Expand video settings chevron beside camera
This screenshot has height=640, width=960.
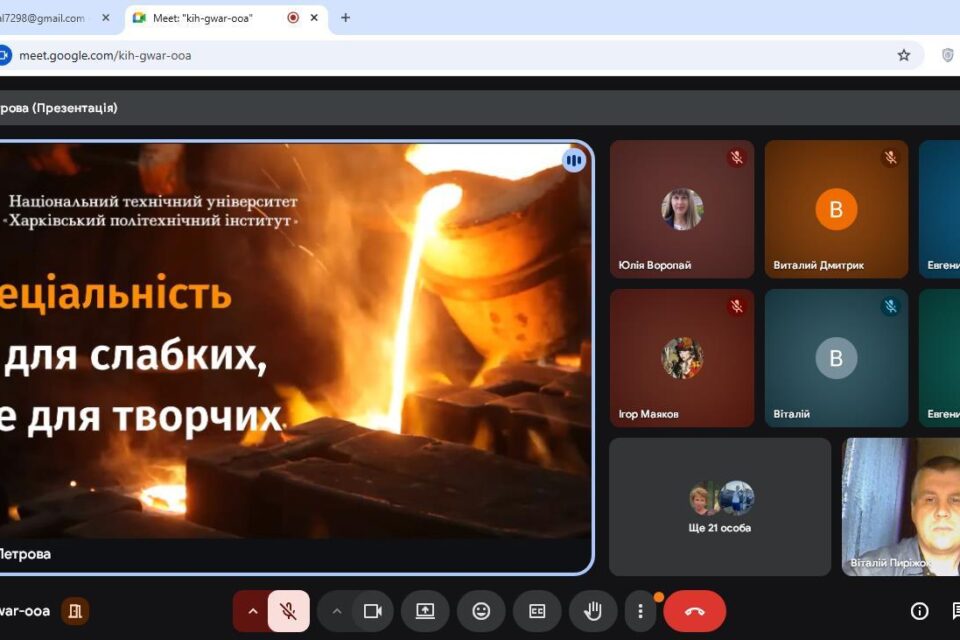pos(337,611)
